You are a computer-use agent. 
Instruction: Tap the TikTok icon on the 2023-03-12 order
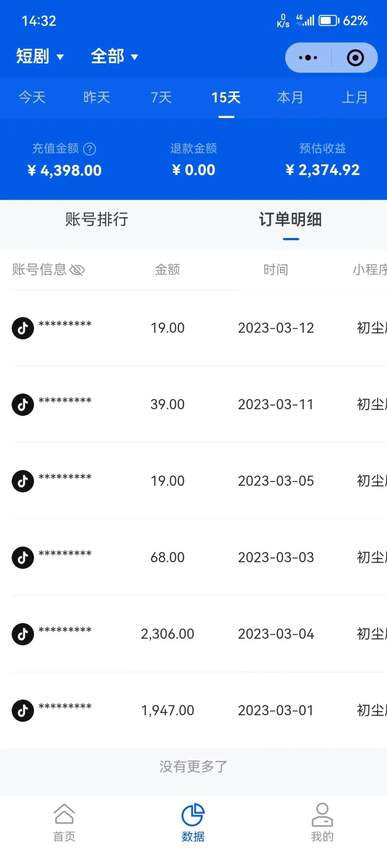coord(23,329)
